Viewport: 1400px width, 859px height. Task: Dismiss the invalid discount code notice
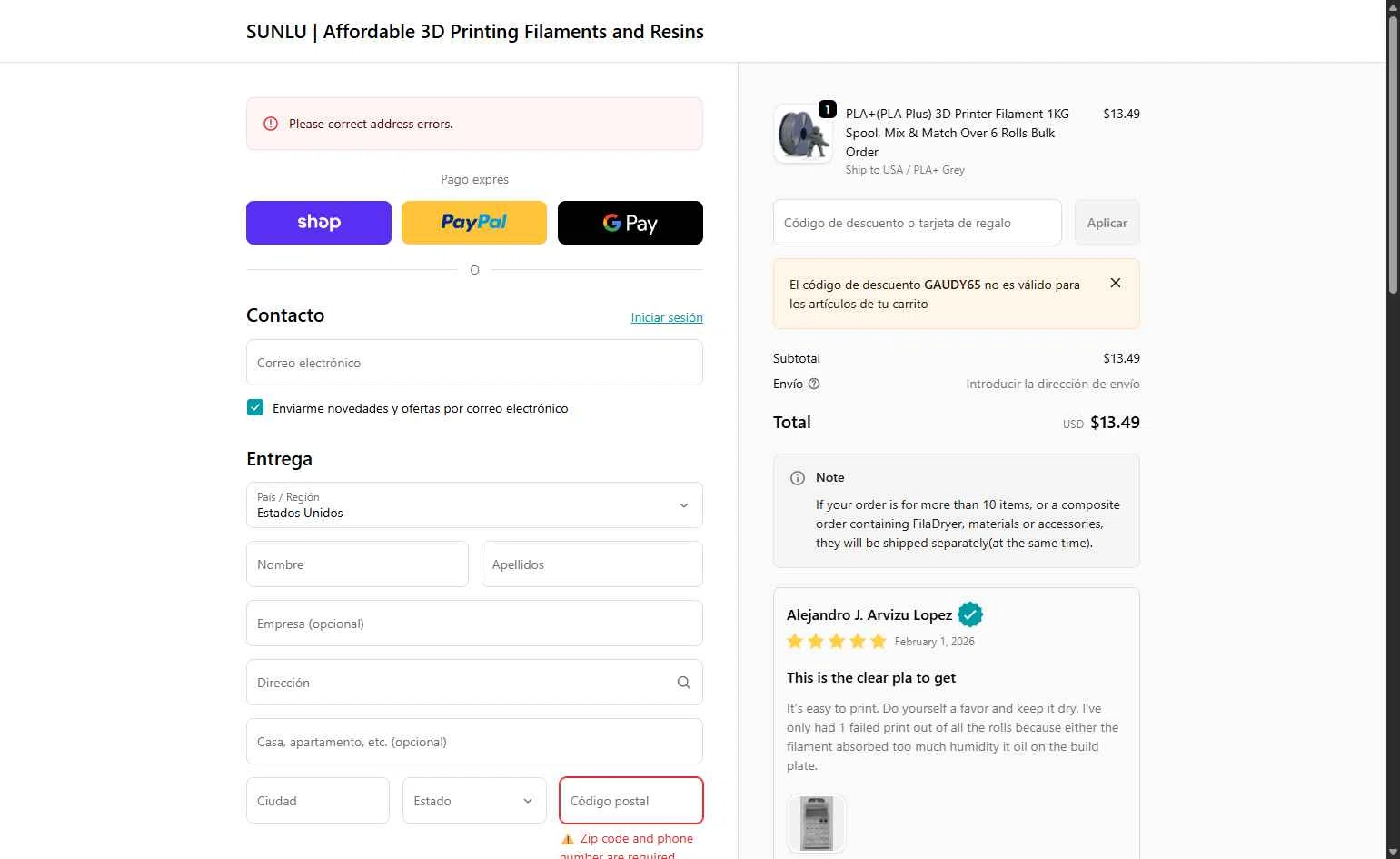1116,284
